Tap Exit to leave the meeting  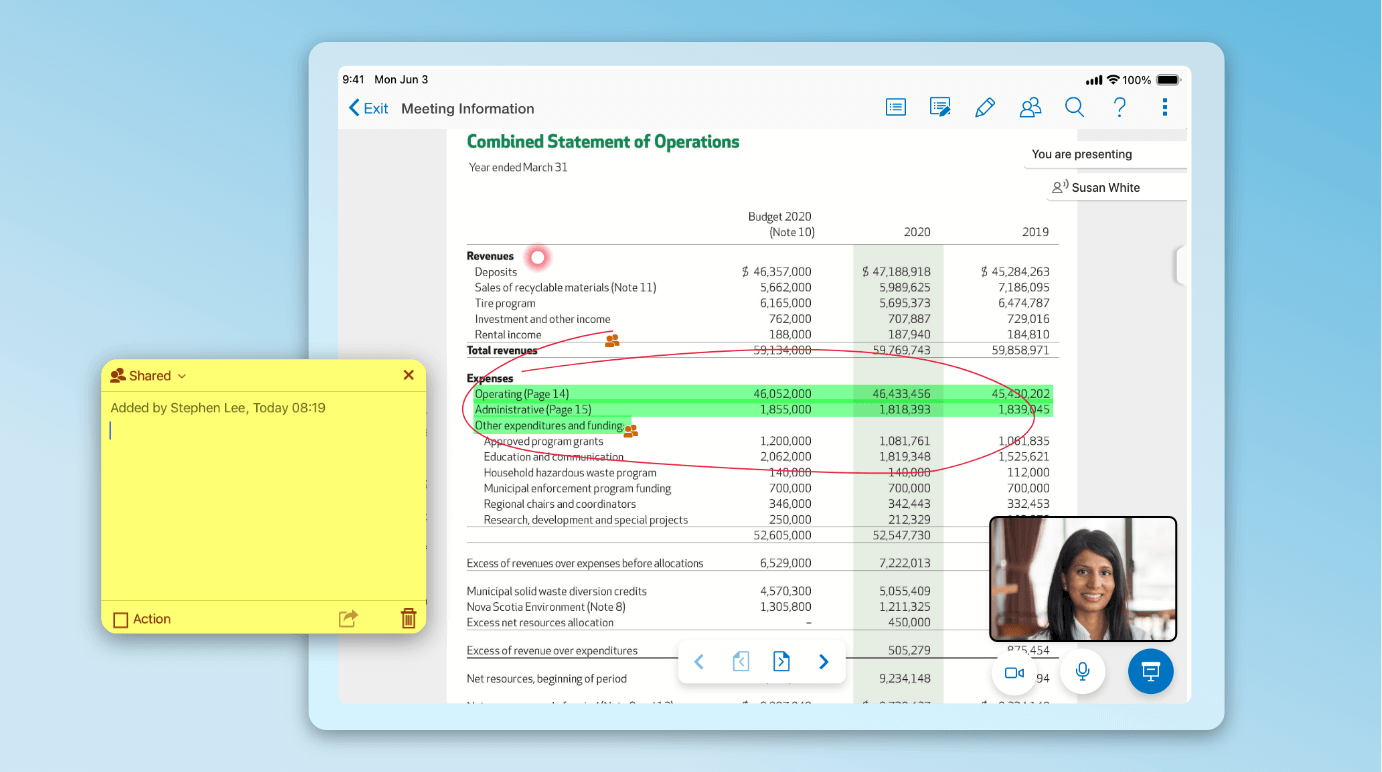click(368, 108)
